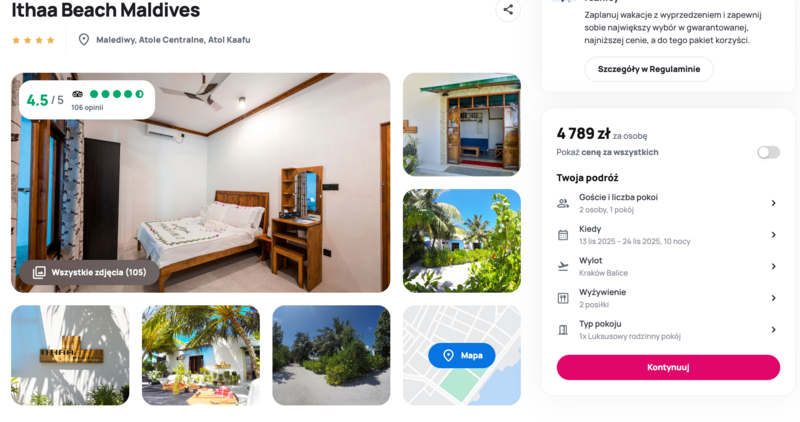Open Typ pokoju selection chevron
The image size is (800, 422).
pyautogui.click(x=773, y=330)
